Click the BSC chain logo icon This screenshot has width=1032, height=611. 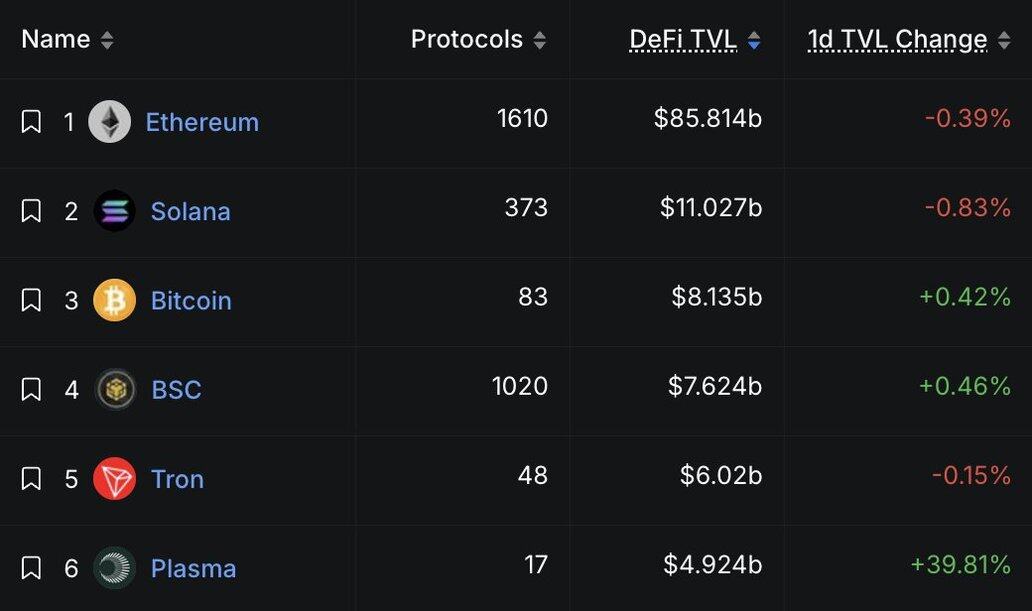tap(115, 389)
